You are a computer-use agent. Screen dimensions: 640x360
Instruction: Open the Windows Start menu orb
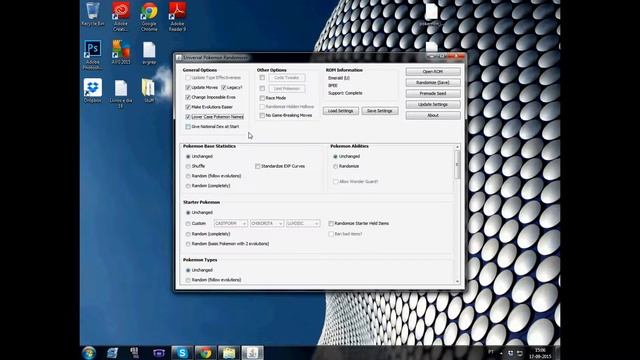[89, 352]
